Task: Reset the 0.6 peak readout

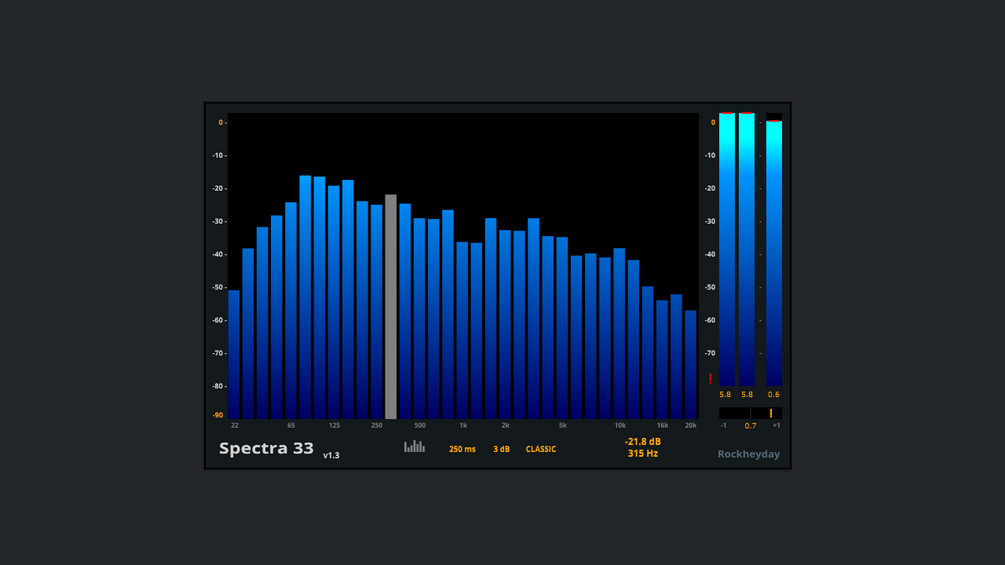Action: pos(774,395)
